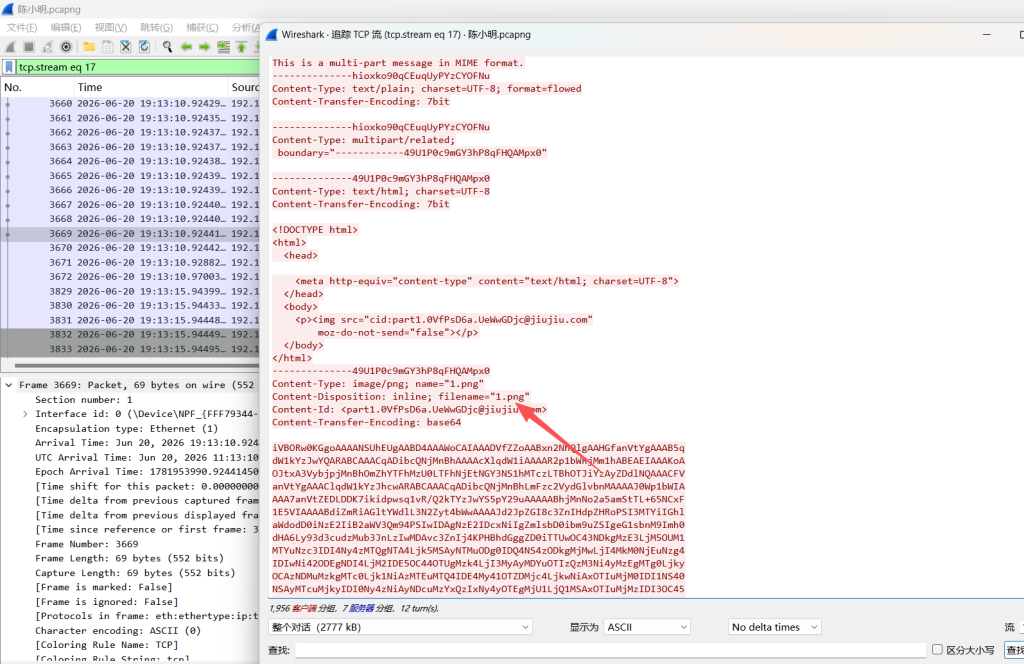Select packet row 3829
The width and height of the screenshot is (1024, 664).
pyautogui.click(x=131, y=291)
